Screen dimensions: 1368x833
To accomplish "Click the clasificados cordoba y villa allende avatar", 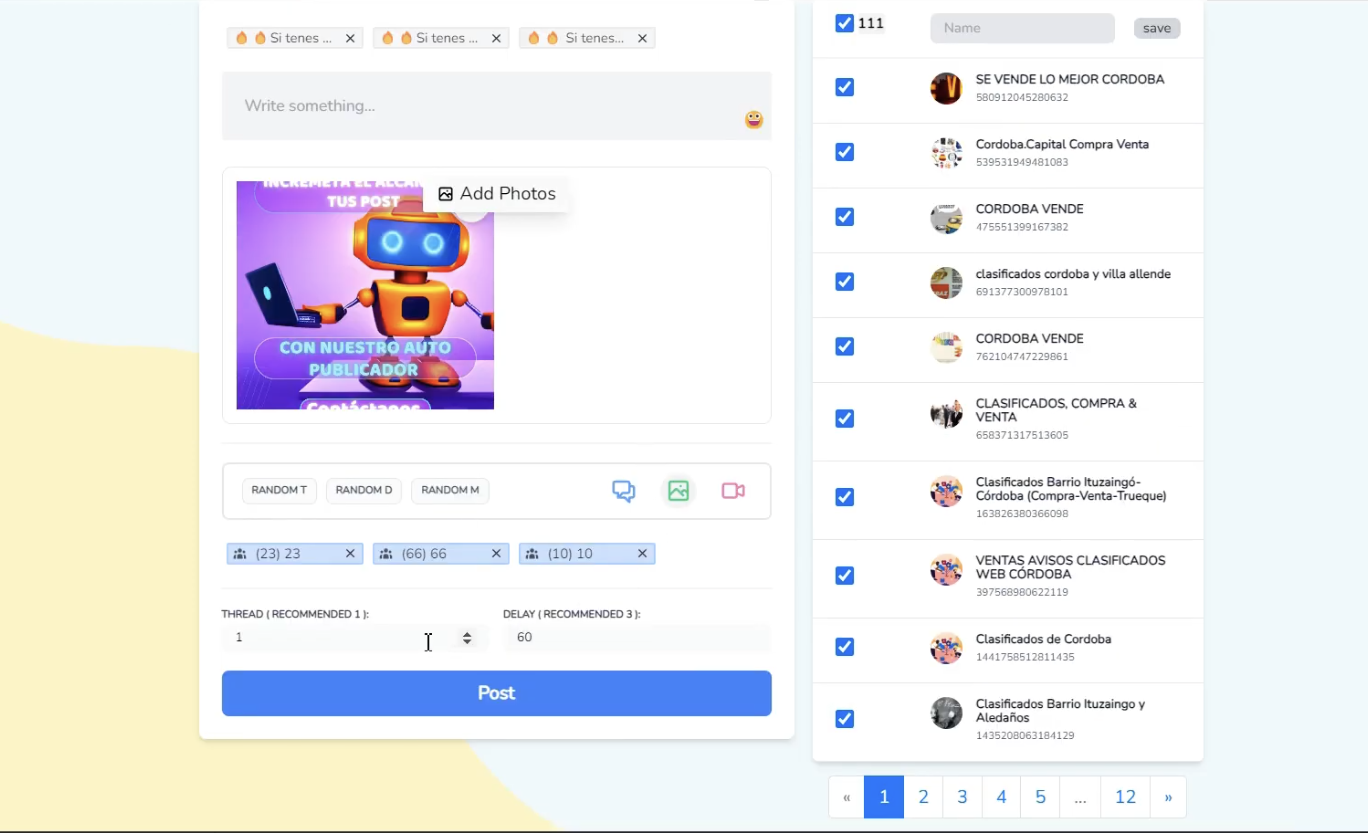I will point(946,283).
